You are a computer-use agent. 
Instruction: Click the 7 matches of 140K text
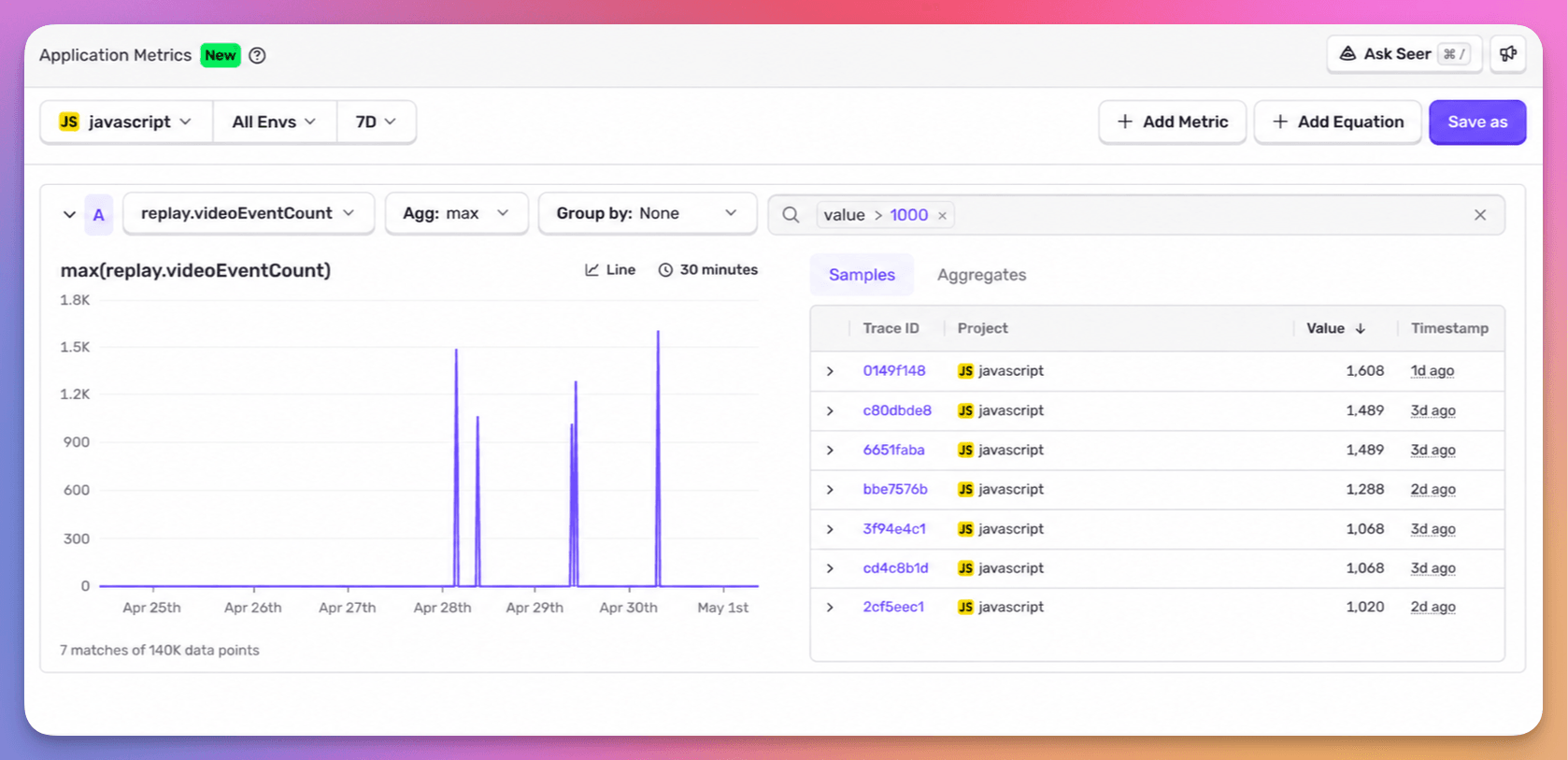tap(160, 650)
